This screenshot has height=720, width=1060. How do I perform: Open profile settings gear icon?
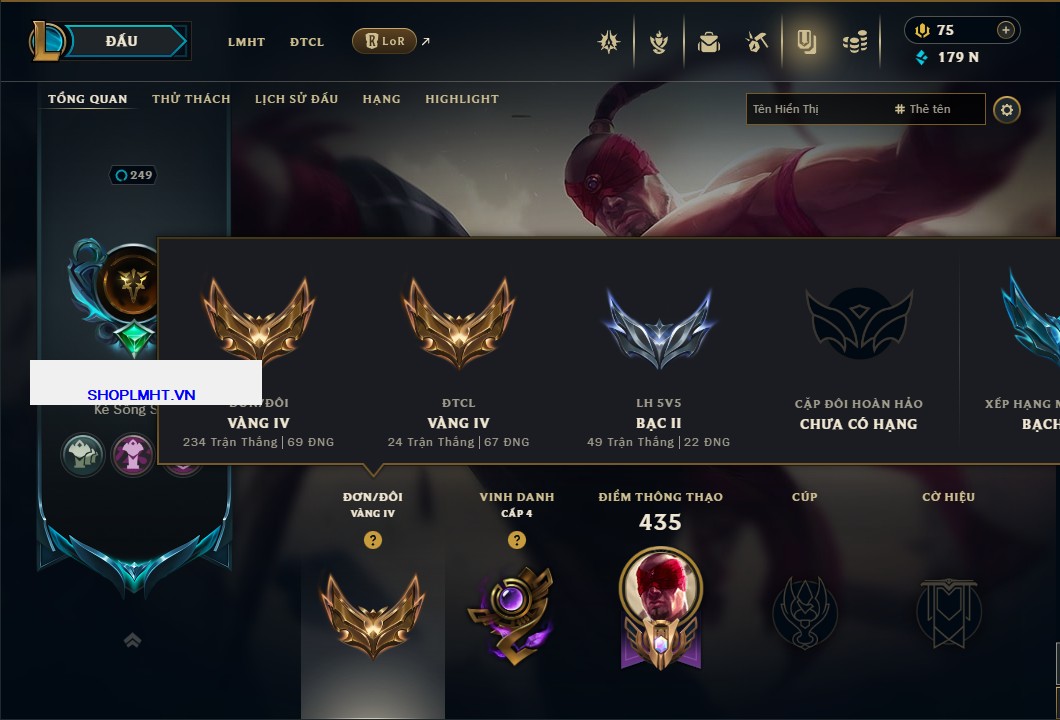click(x=1007, y=110)
